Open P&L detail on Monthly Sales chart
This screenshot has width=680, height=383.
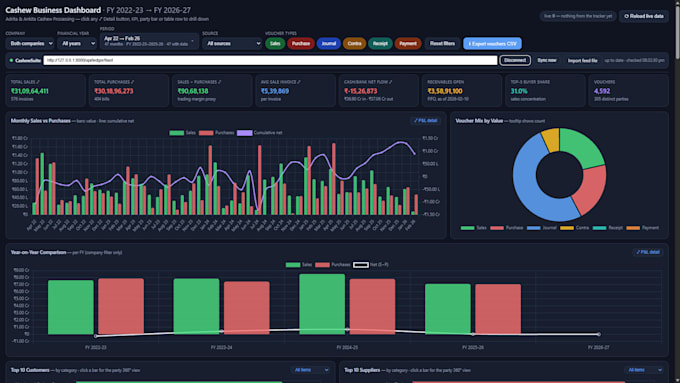(x=425, y=121)
